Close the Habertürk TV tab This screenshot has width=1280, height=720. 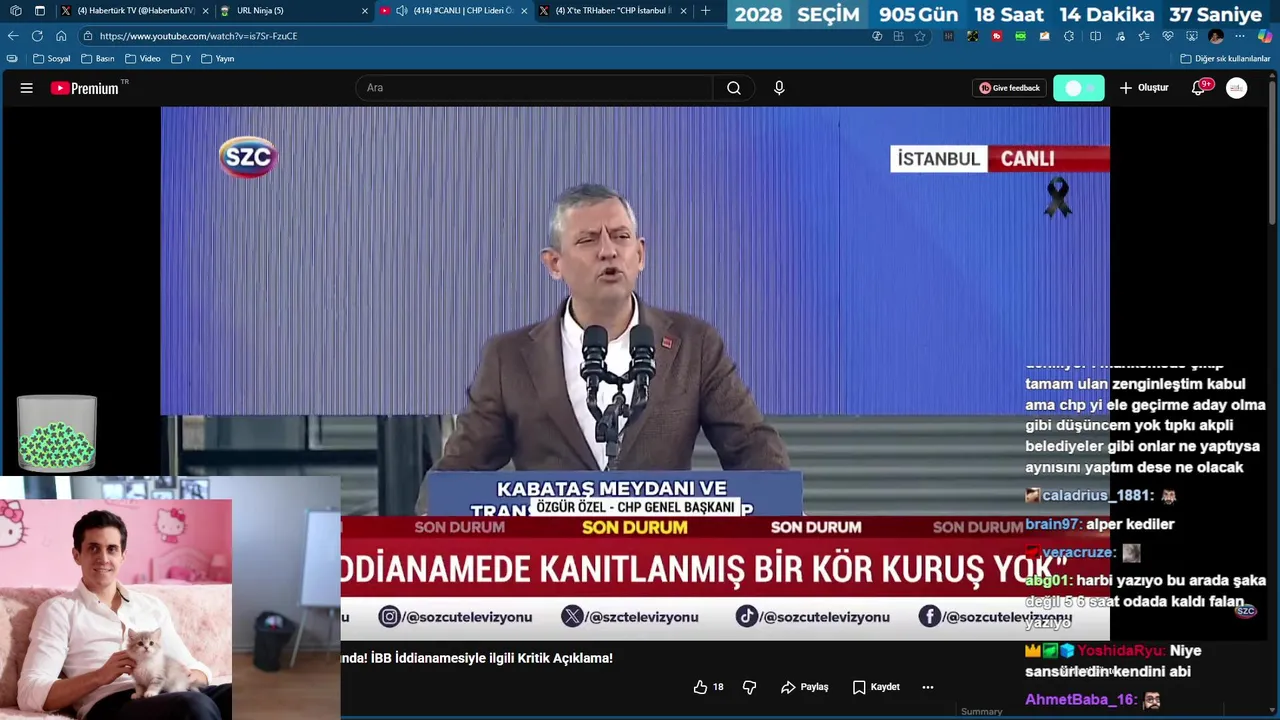click(206, 11)
